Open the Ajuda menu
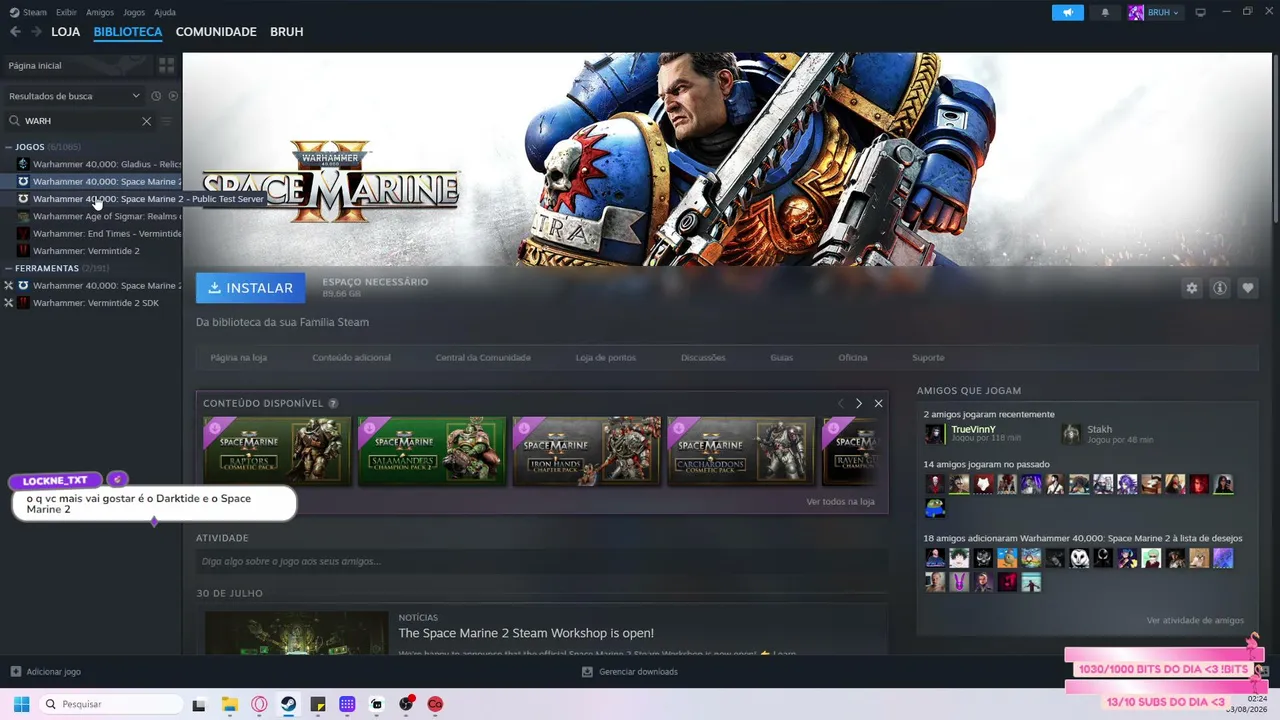Image resolution: width=1280 pixels, height=720 pixels. [165, 12]
